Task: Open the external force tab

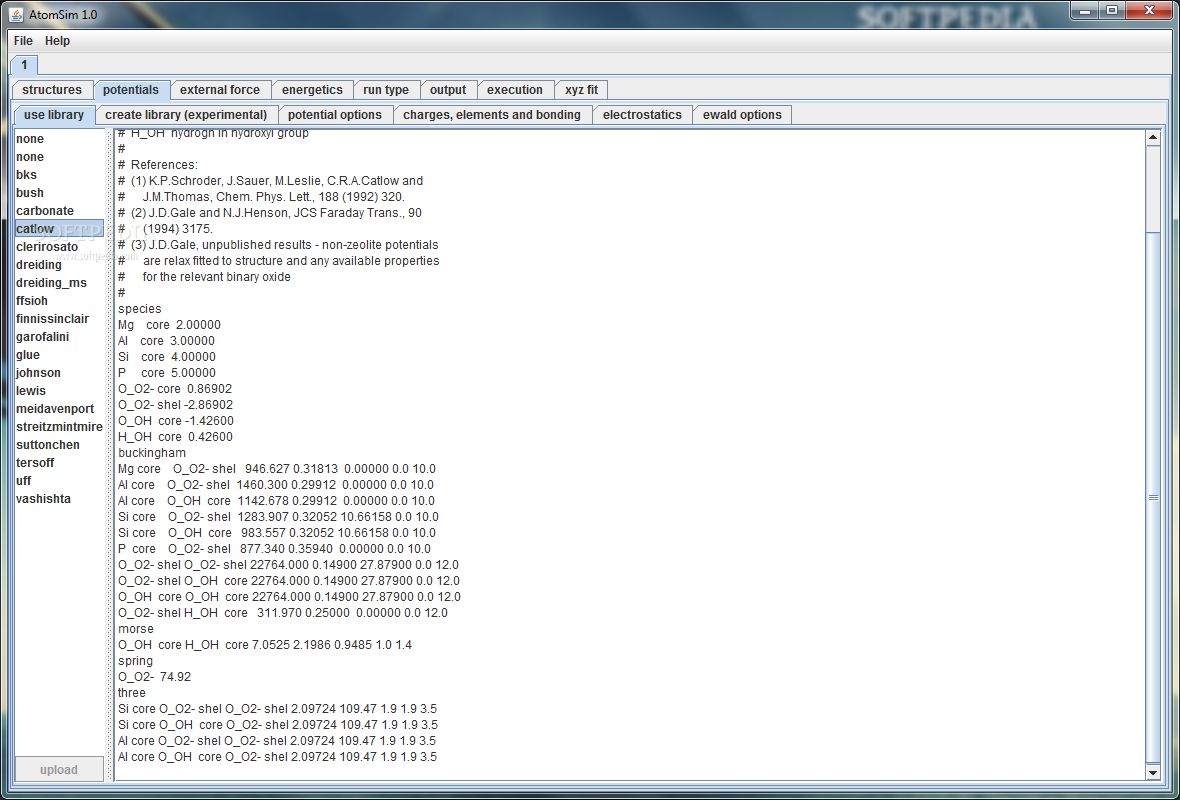Action: click(x=220, y=90)
